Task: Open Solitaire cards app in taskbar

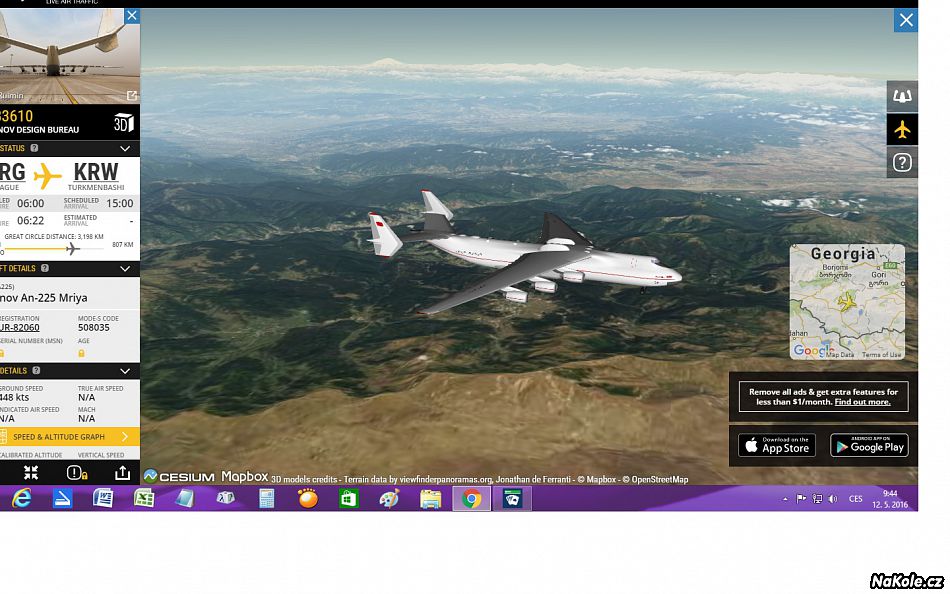Action: [512, 498]
